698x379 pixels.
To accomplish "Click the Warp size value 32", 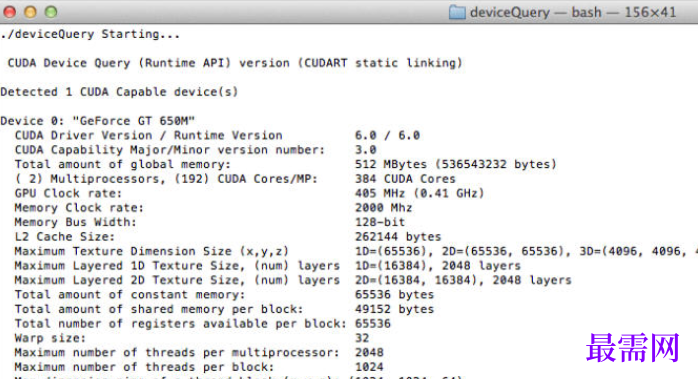I will (362, 338).
